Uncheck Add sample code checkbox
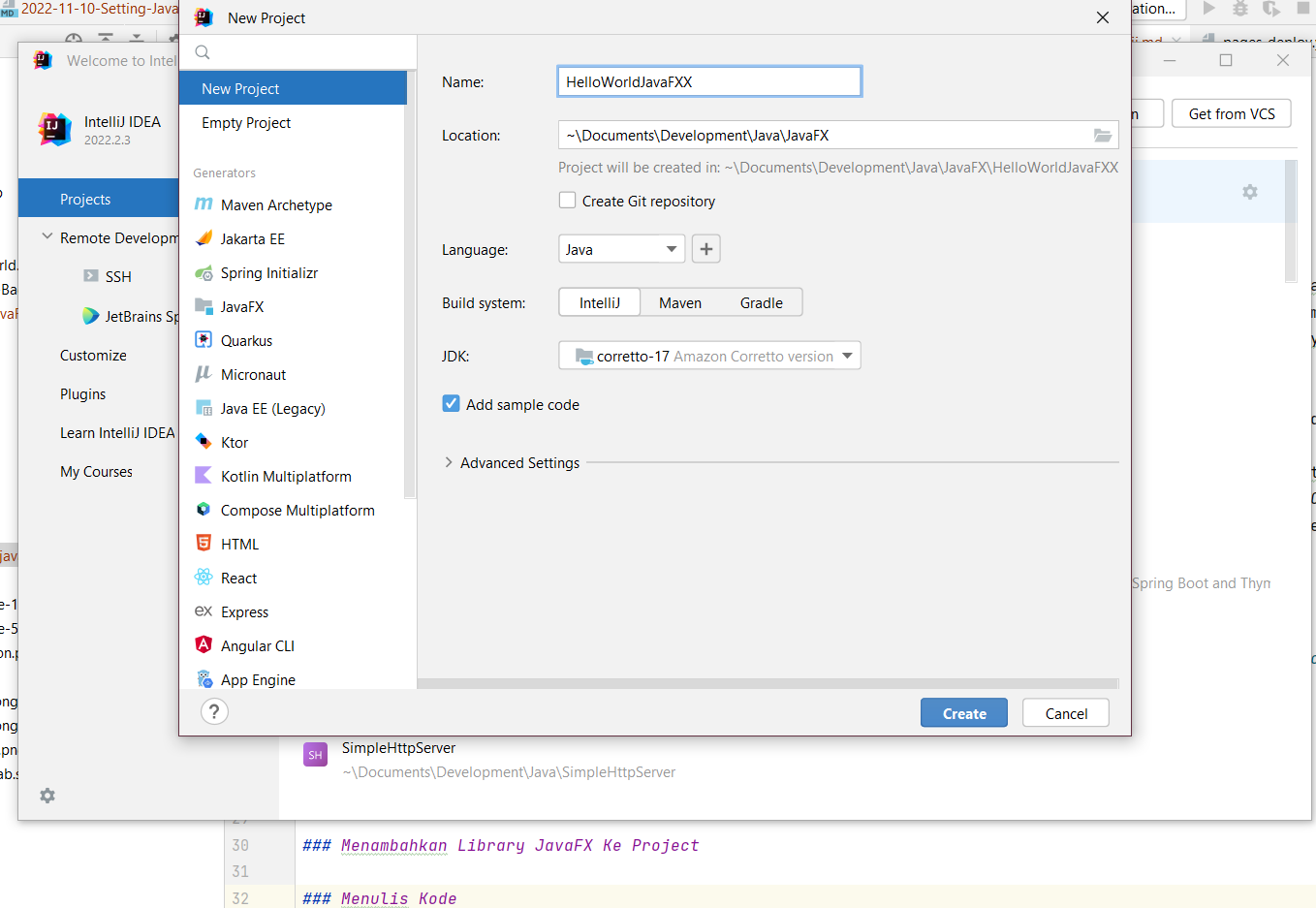Image resolution: width=1316 pixels, height=908 pixels. coord(451,404)
